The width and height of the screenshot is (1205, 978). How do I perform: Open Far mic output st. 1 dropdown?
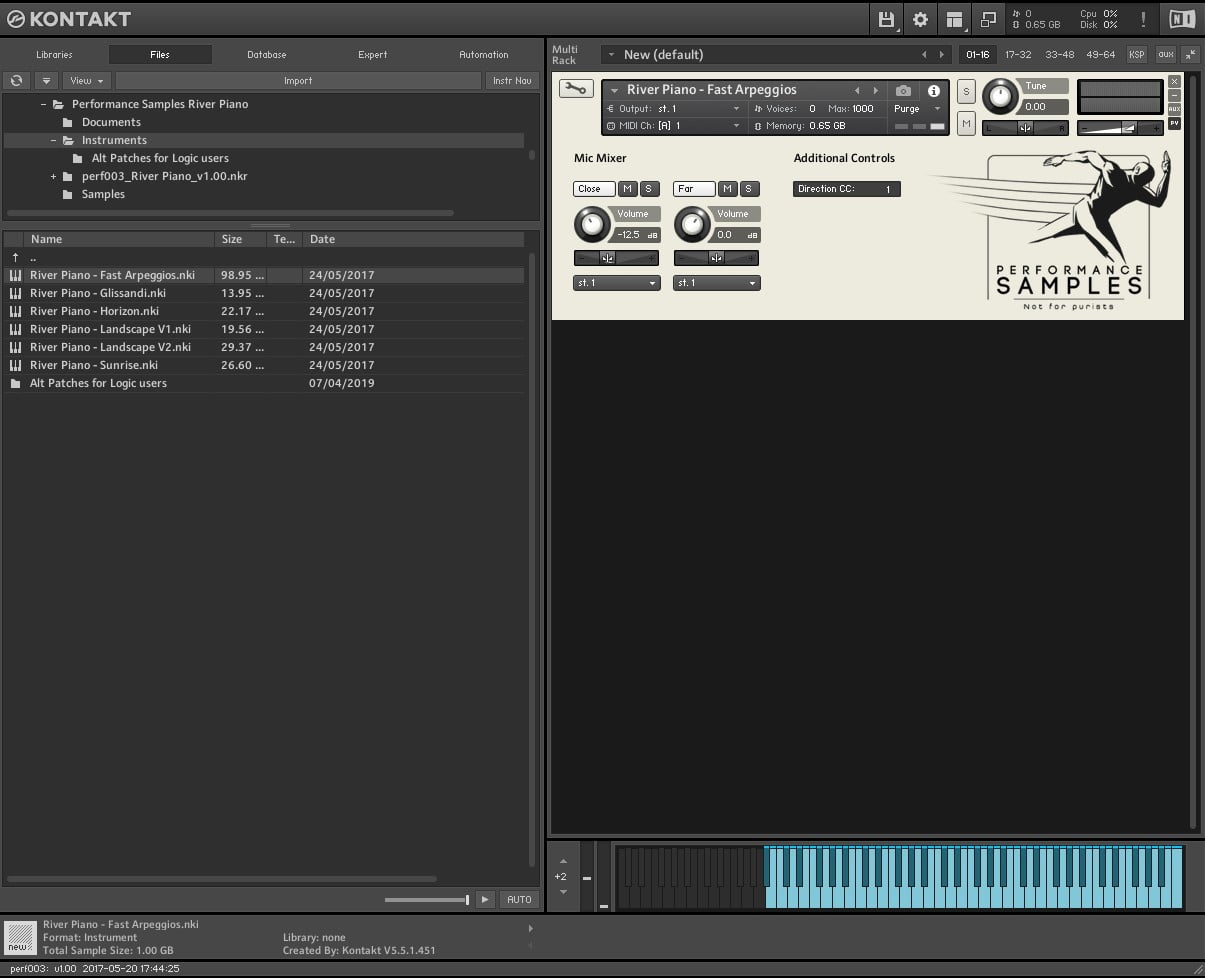pyautogui.click(x=716, y=283)
